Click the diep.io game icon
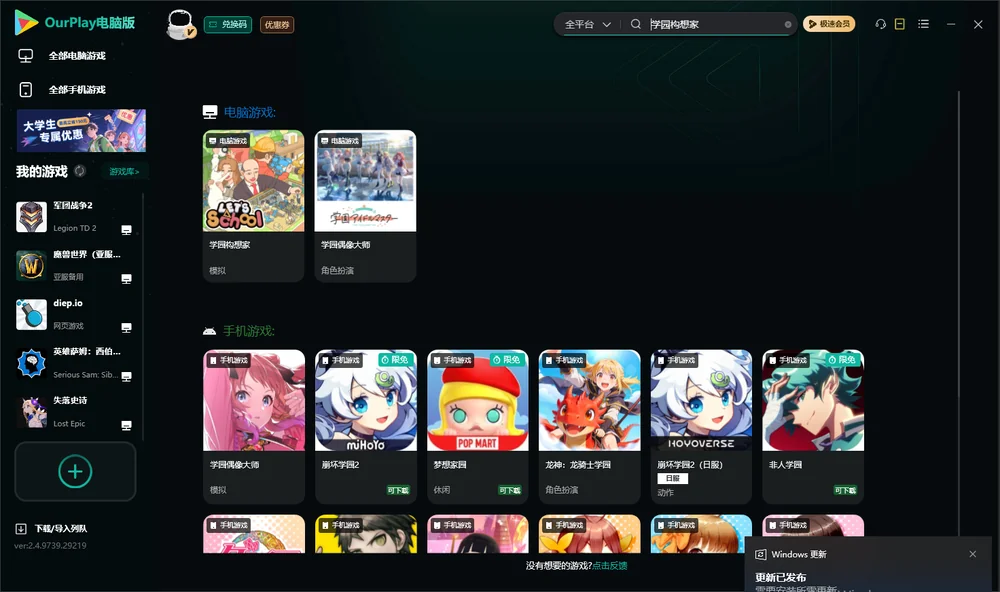The height and width of the screenshot is (592, 1000). (31, 314)
